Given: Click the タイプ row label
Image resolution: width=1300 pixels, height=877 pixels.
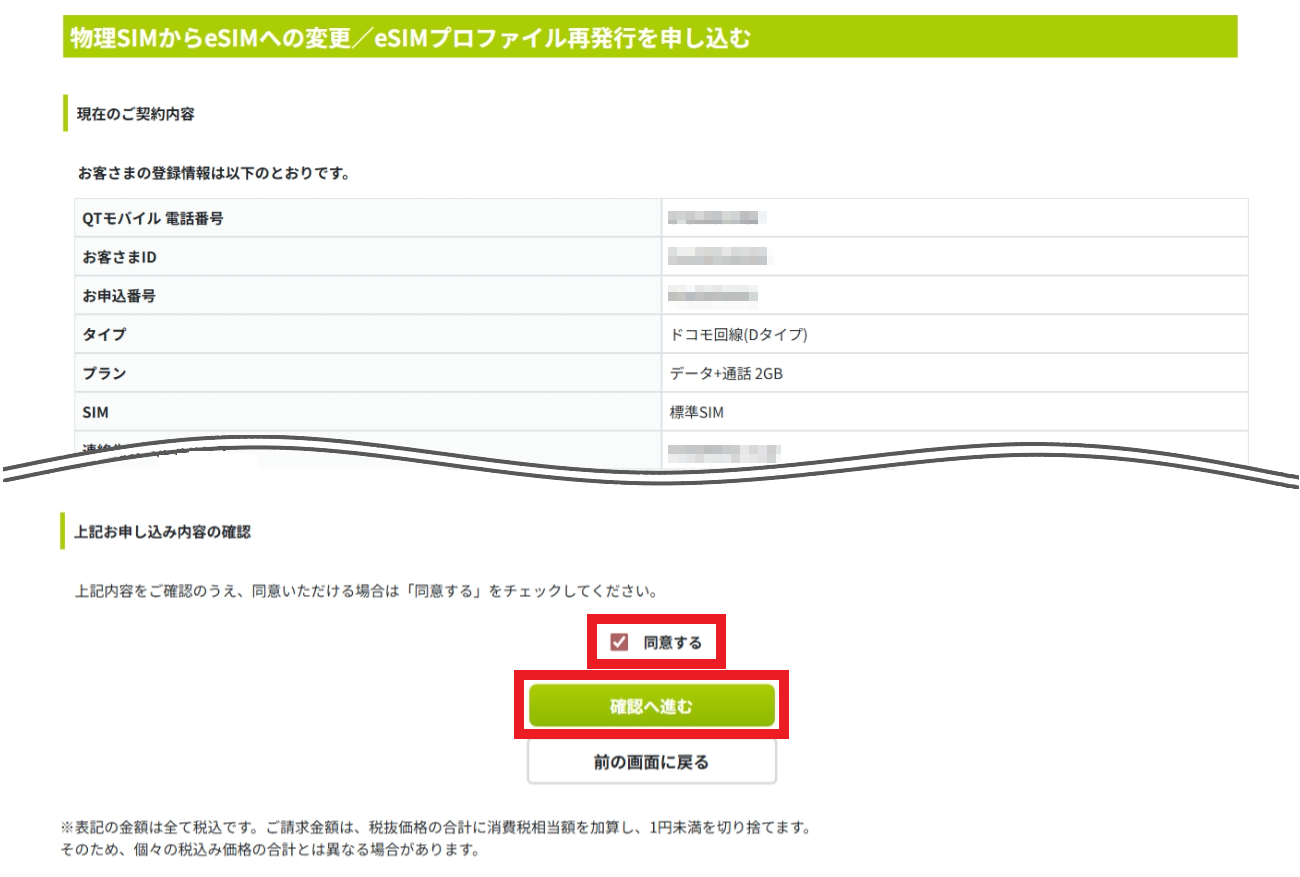Looking at the screenshot, I should [104, 335].
